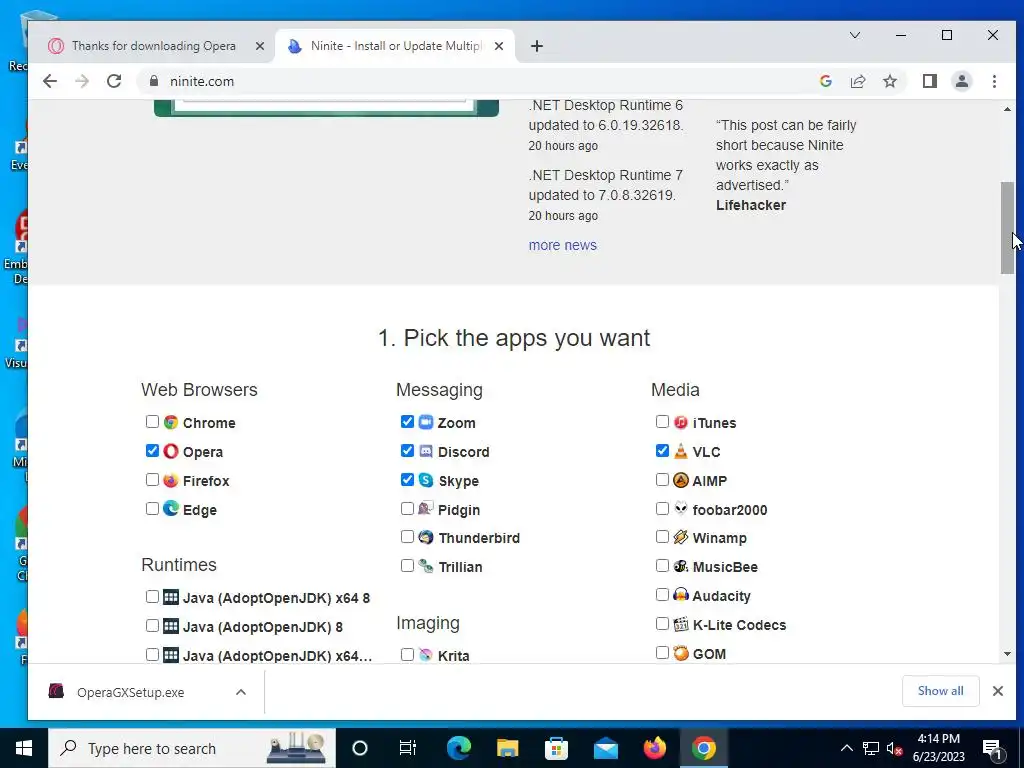
Task: Open the Chrome three-dot menu
Action: 994,81
